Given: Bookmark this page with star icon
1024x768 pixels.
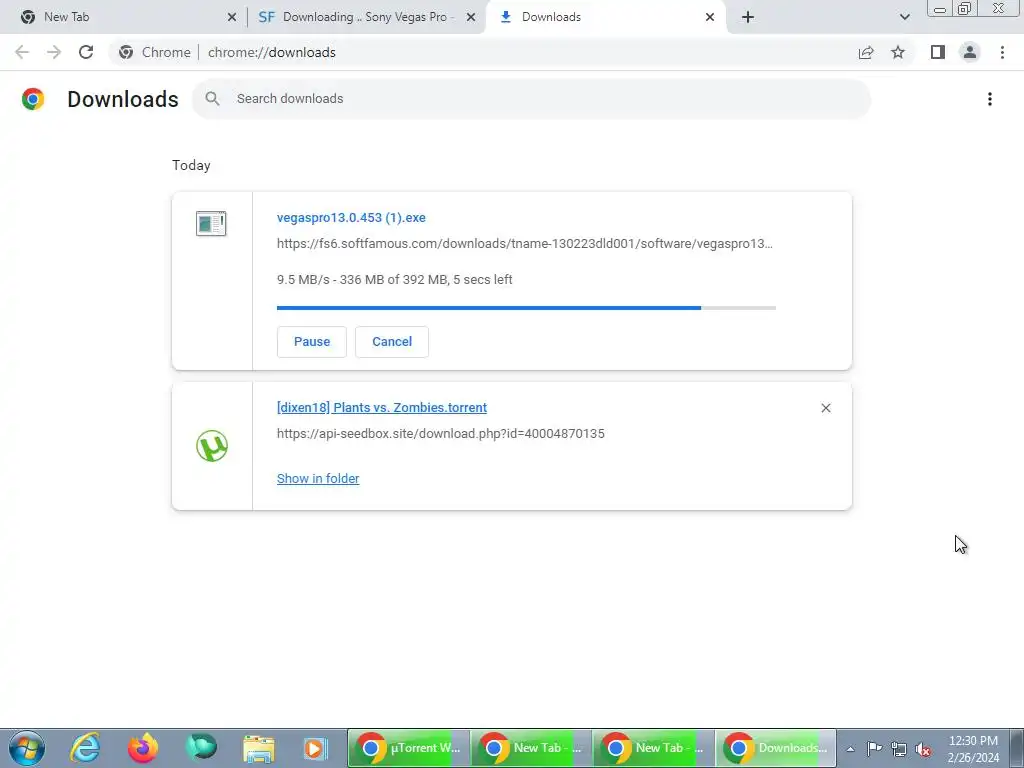Looking at the screenshot, I should (898, 52).
